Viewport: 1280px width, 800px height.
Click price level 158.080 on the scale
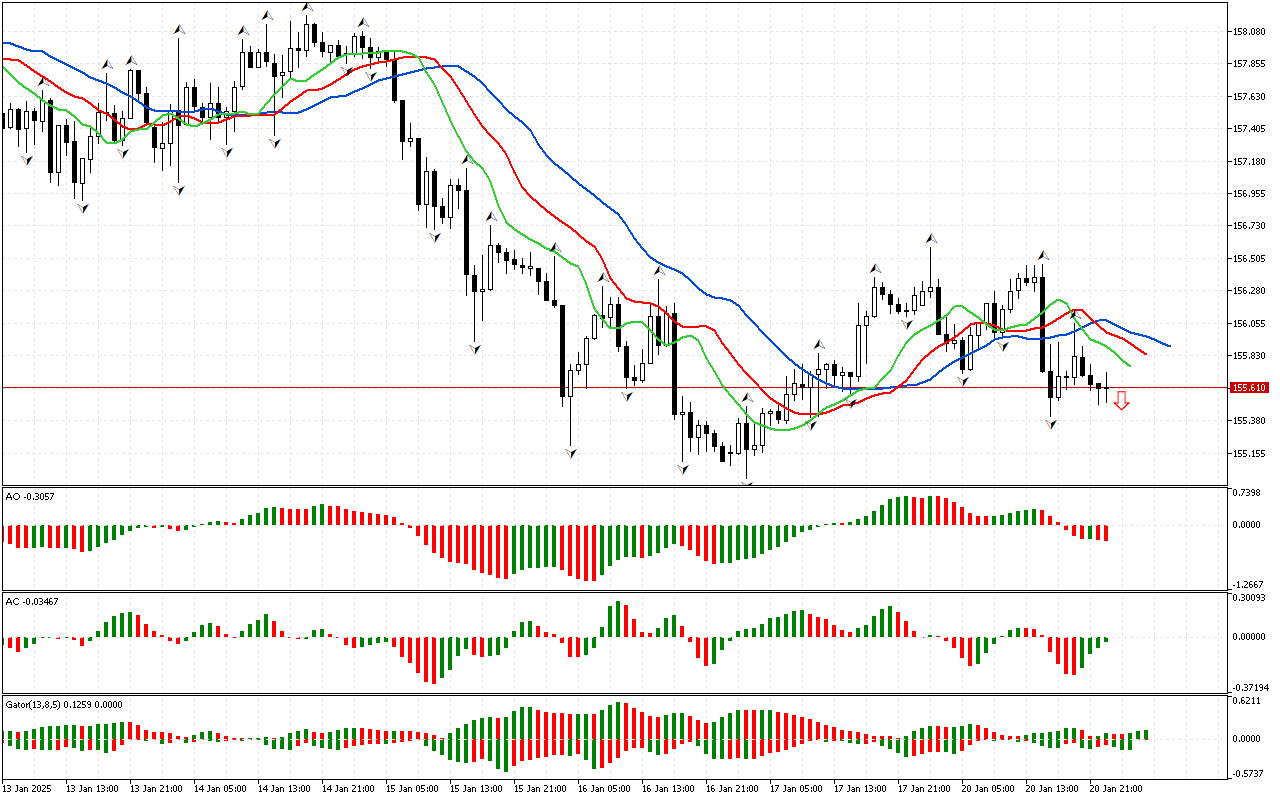pyautogui.click(x=1250, y=32)
